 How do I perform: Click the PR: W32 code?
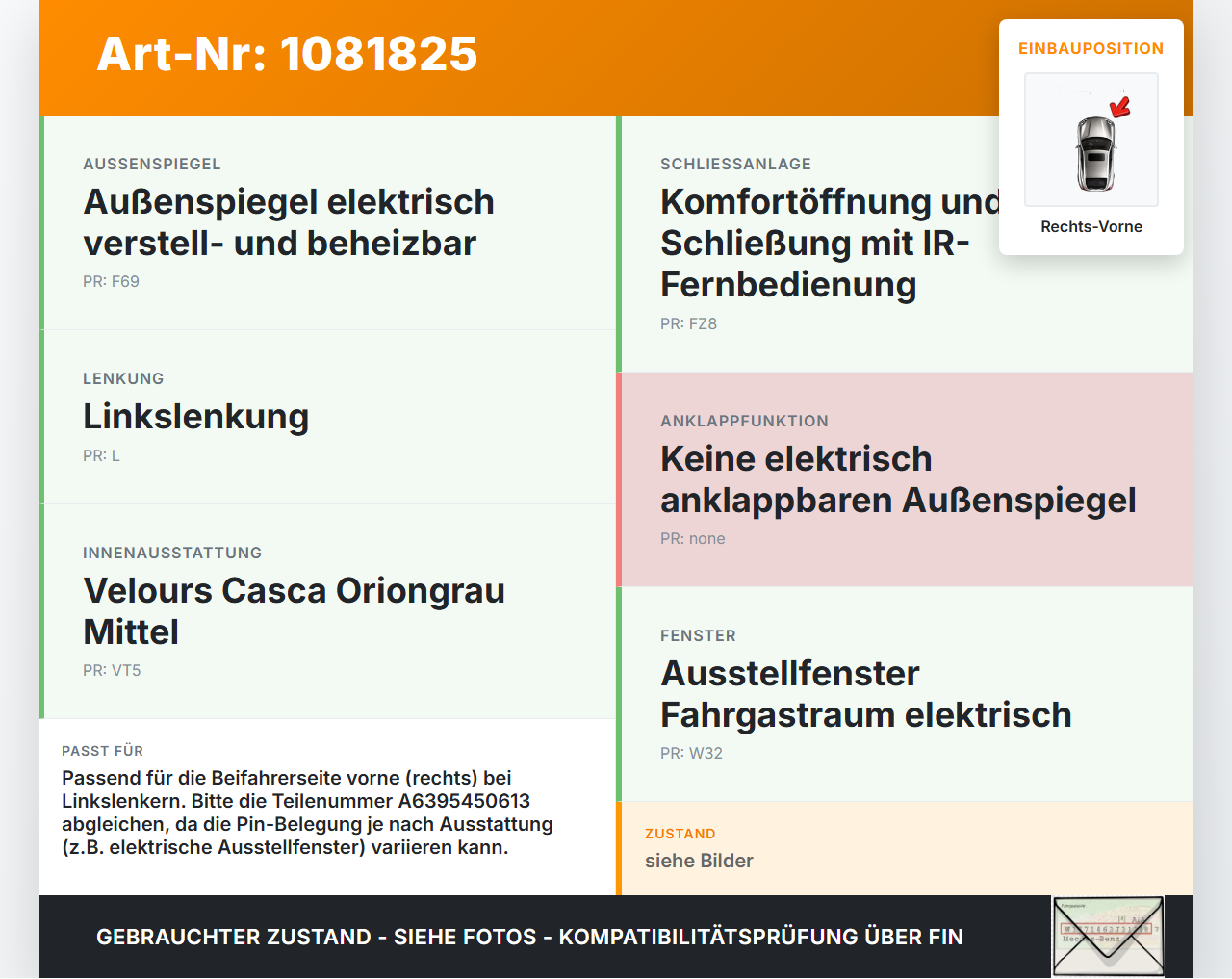pos(691,753)
